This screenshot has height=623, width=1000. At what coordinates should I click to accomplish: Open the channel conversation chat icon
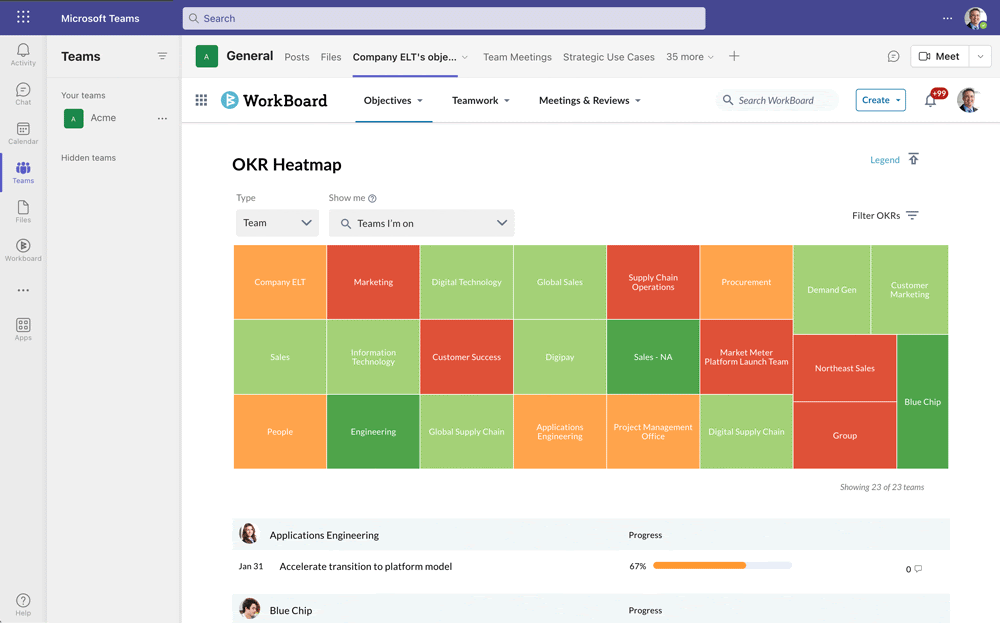[893, 57]
